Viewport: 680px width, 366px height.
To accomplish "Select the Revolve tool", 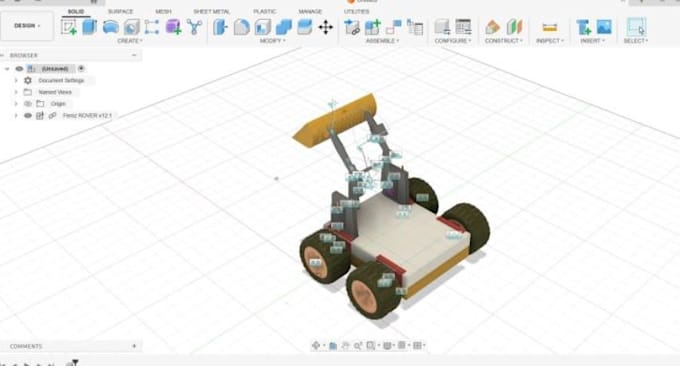I will [111, 27].
